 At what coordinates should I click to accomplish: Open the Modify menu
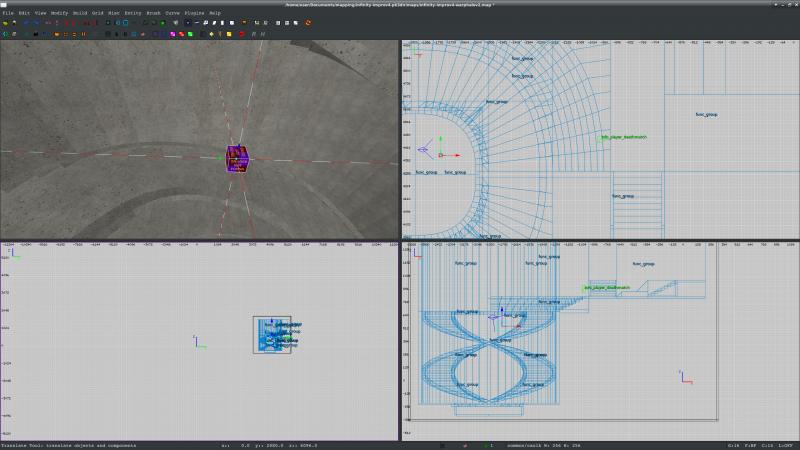click(x=60, y=12)
